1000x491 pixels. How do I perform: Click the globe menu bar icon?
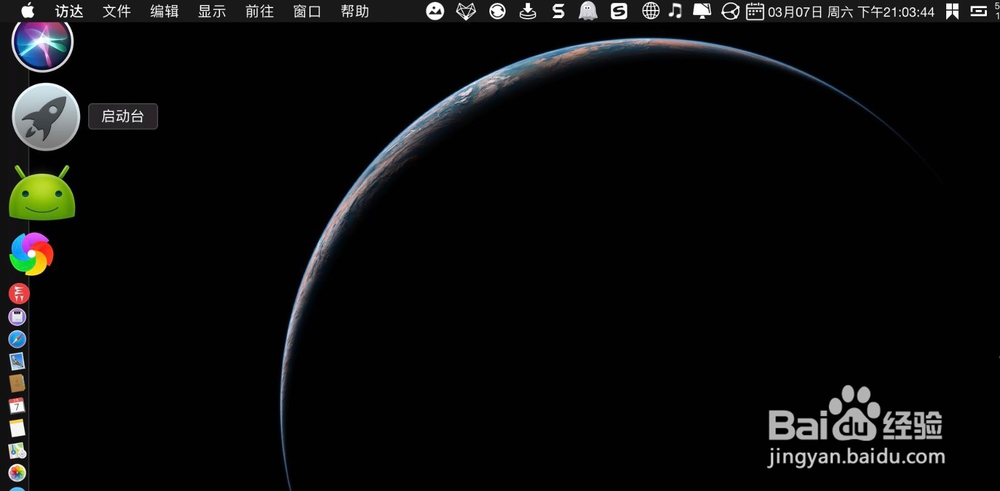[x=651, y=11]
